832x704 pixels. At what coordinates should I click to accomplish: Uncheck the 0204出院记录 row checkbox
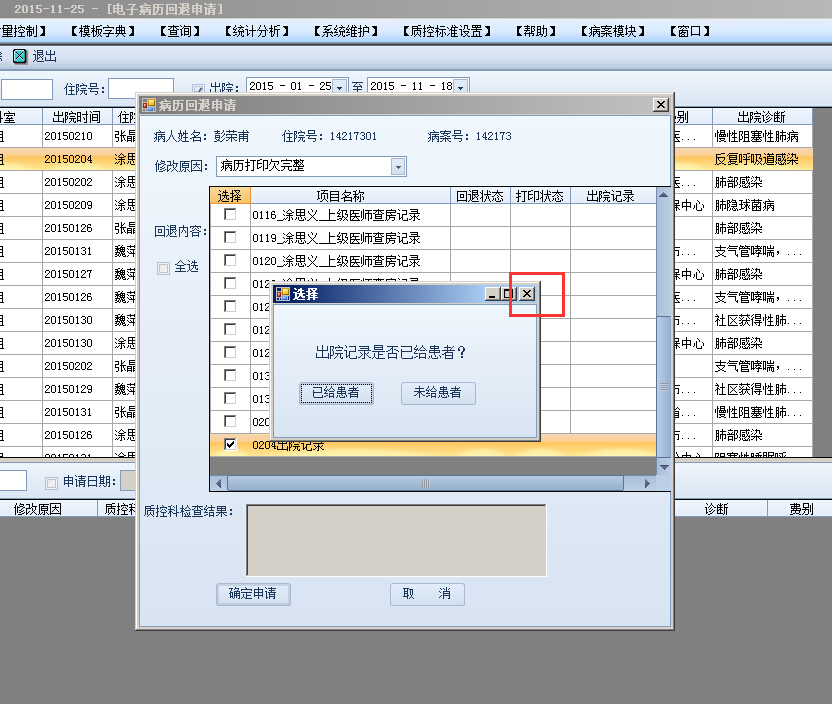coord(230,444)
